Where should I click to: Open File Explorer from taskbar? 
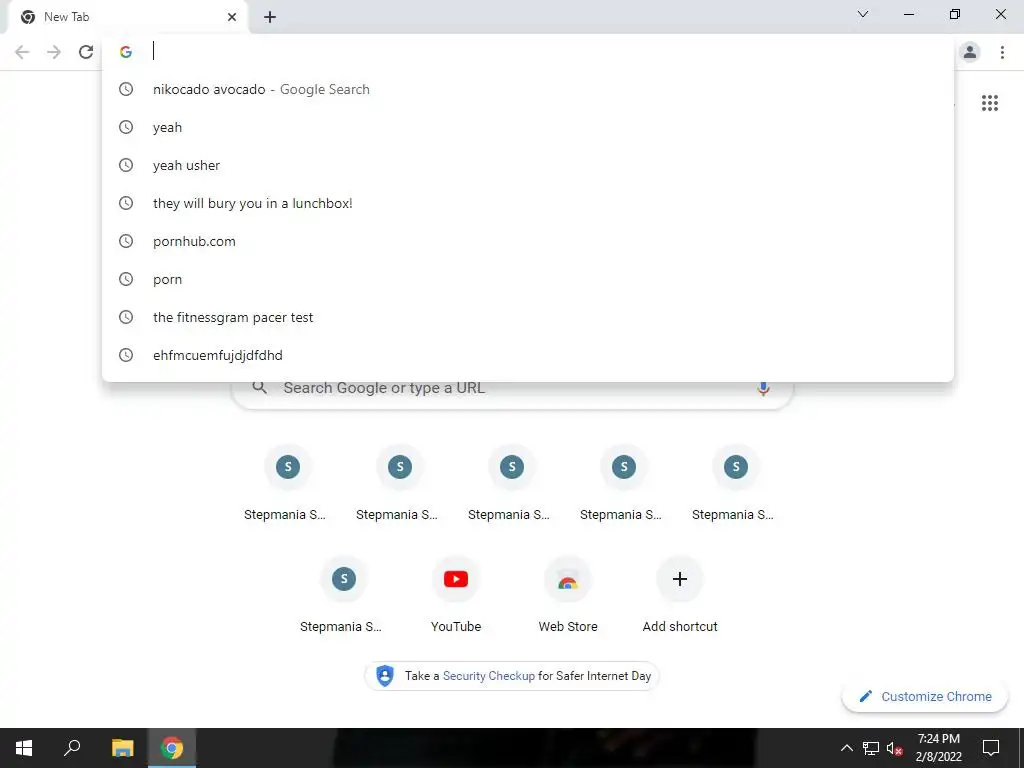click(x=122, y=748)
